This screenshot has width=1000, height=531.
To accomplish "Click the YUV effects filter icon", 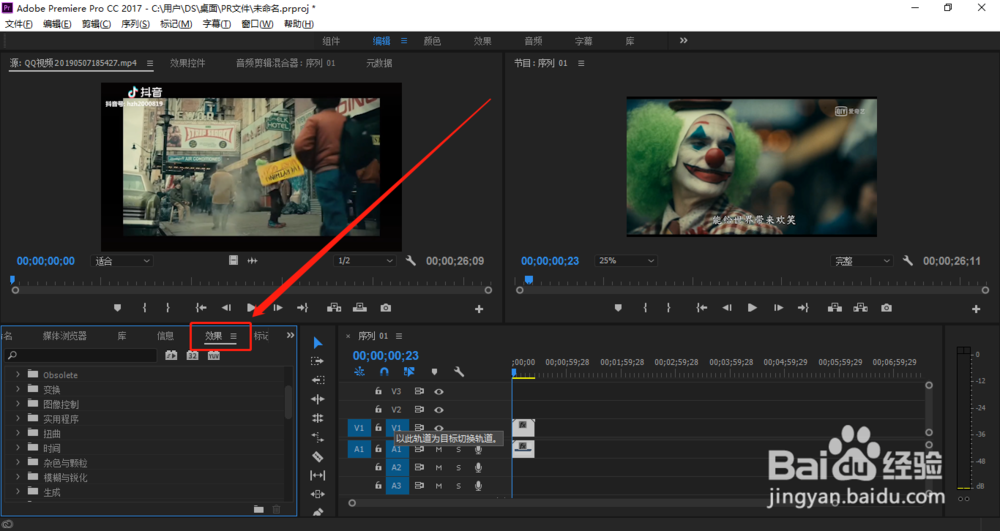I will pyautogui.click(x=214, y=355).
